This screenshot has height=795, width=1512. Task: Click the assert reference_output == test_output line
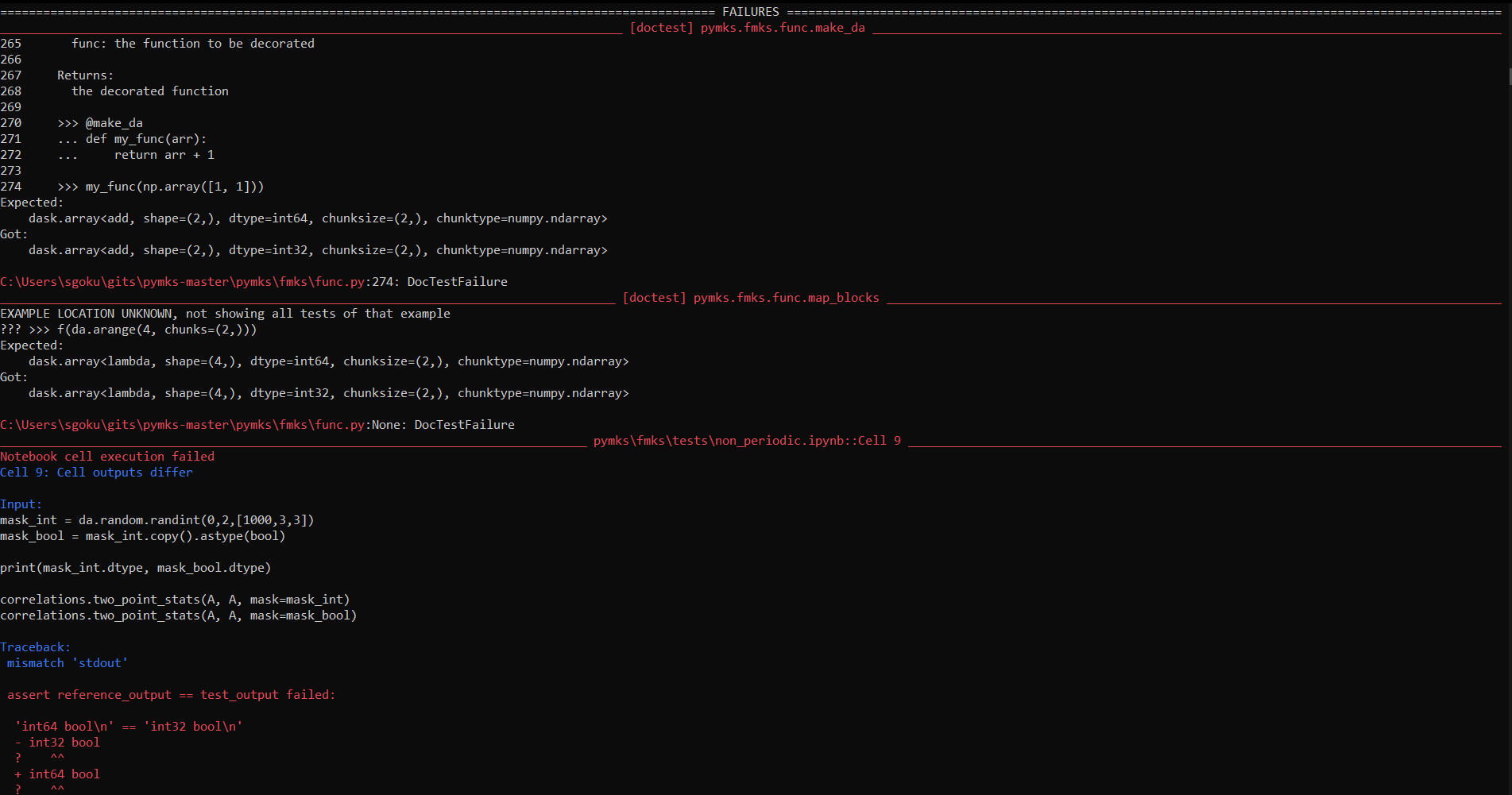[171, 695]
